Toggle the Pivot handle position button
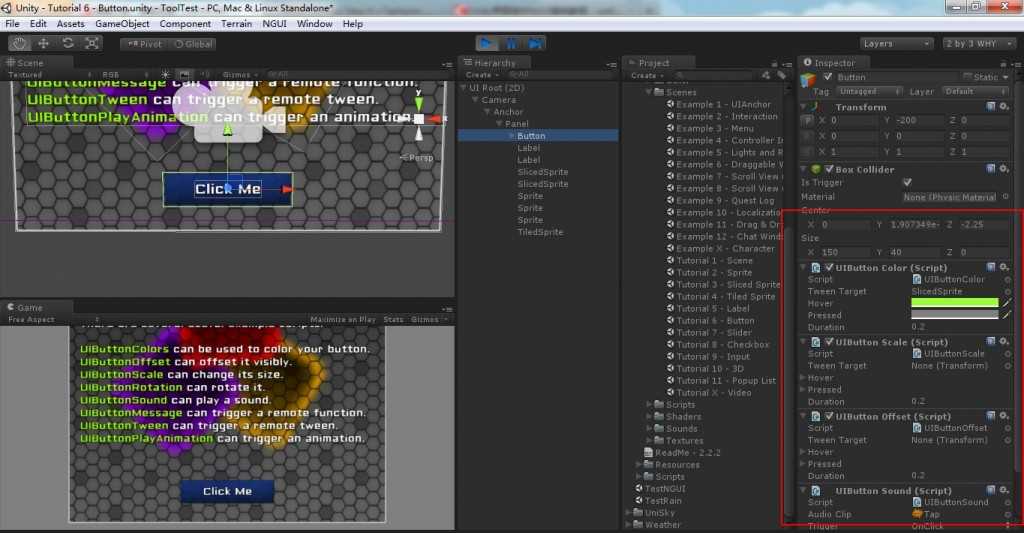This screenshot has width=1024, height=533. click(144, 44)
